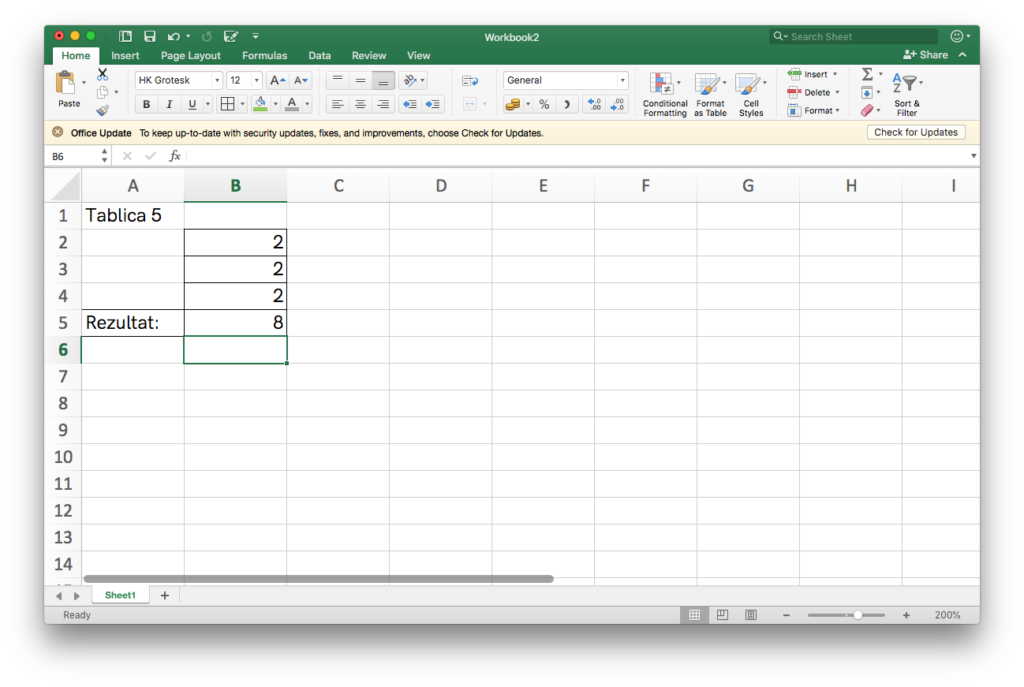
Task: Click the Cut scissors icon
Action: pos(102,75)
